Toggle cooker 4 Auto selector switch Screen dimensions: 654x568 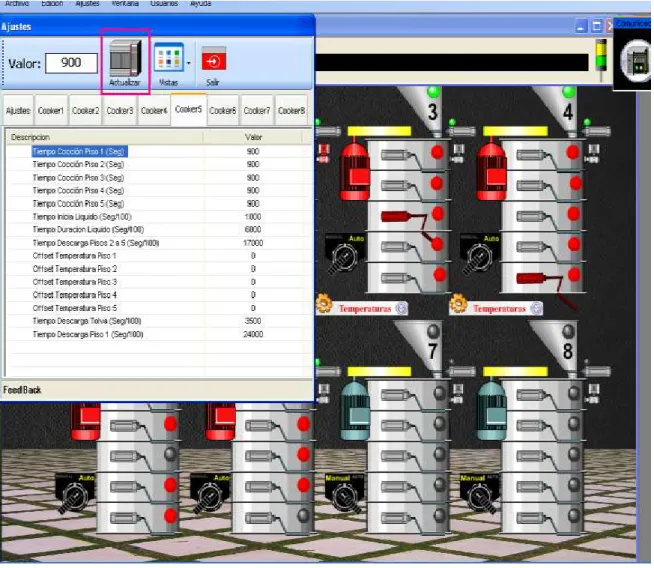pyautogui.click(x=480, y=254)
